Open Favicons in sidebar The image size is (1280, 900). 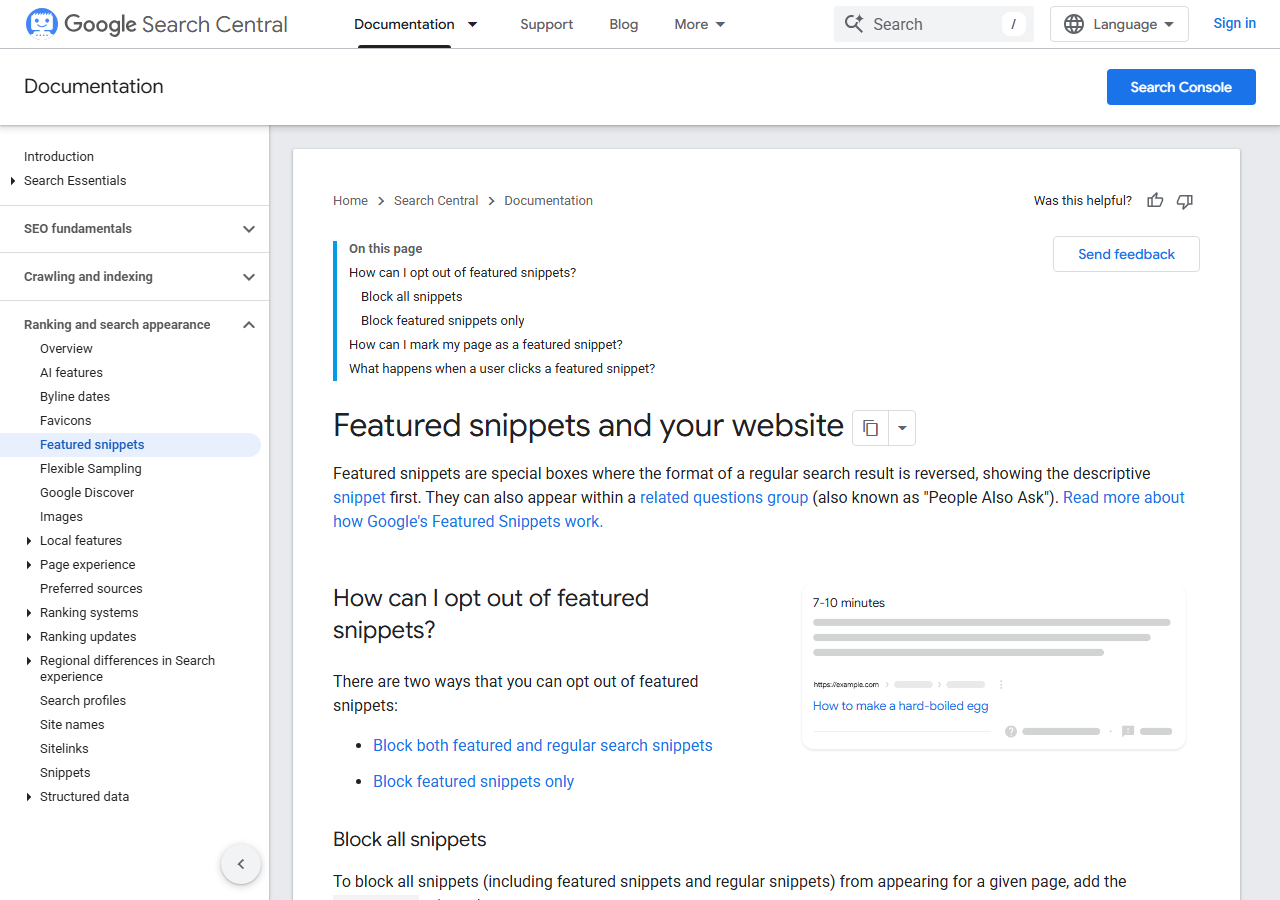65,421
